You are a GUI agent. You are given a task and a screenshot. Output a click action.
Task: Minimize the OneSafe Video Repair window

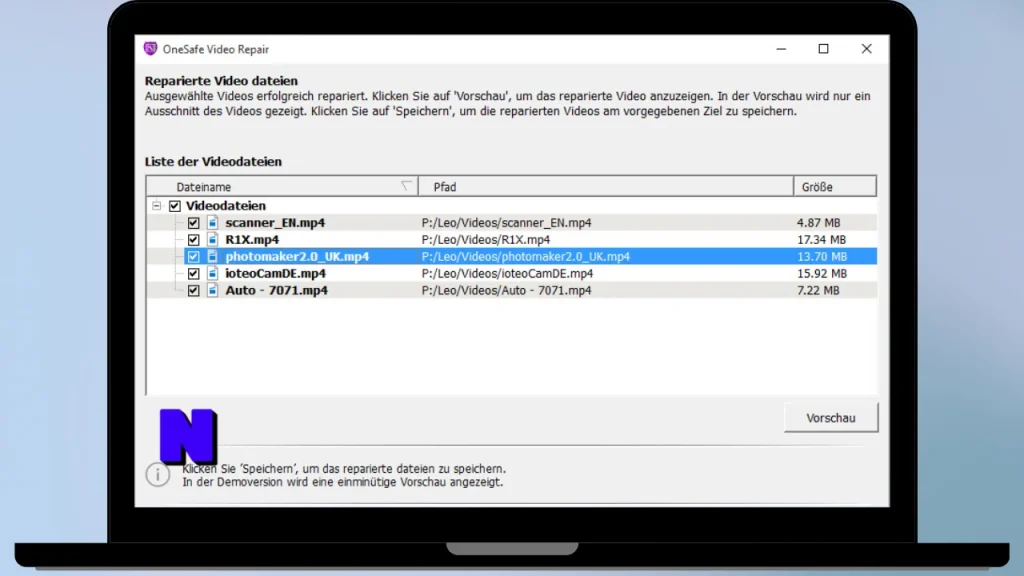[781, 49]
